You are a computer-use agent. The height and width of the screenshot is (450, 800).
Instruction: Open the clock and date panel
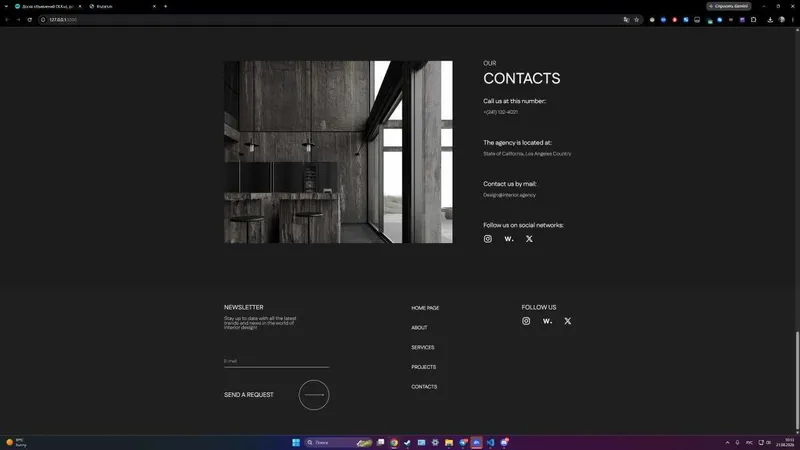coord(786,442)
